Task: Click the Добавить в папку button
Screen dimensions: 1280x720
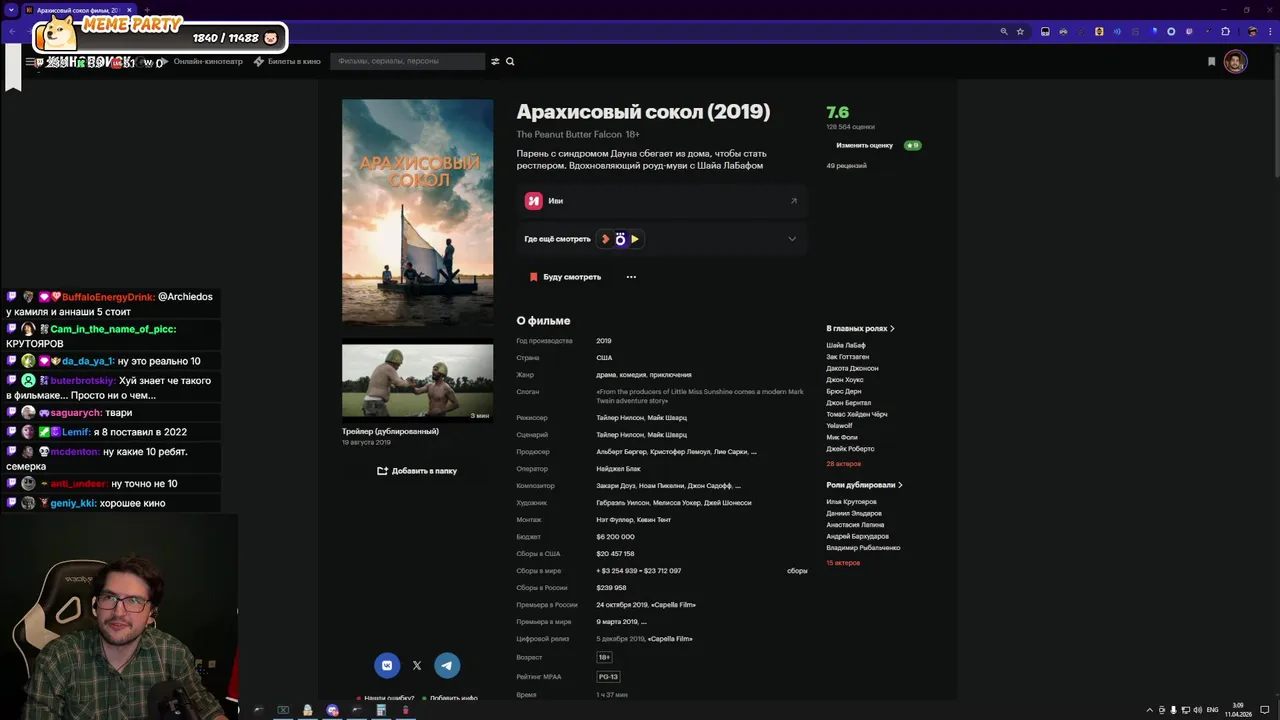Action: [x=417, y=471]
